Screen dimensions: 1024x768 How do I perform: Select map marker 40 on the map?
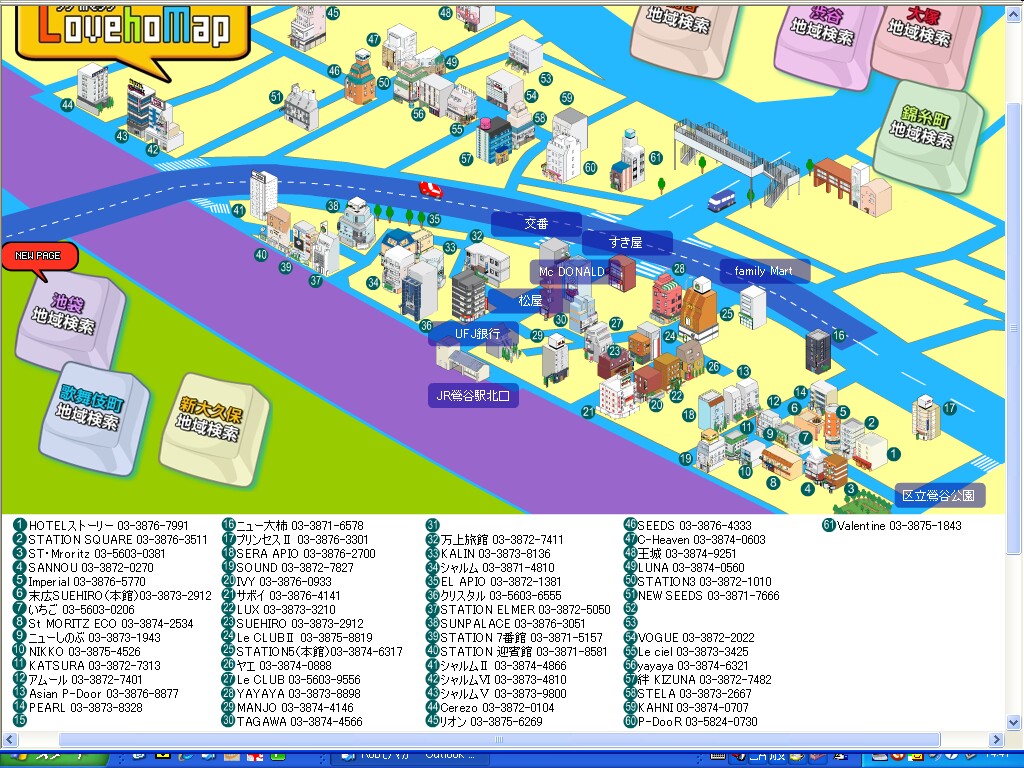(x=261, y=255)
